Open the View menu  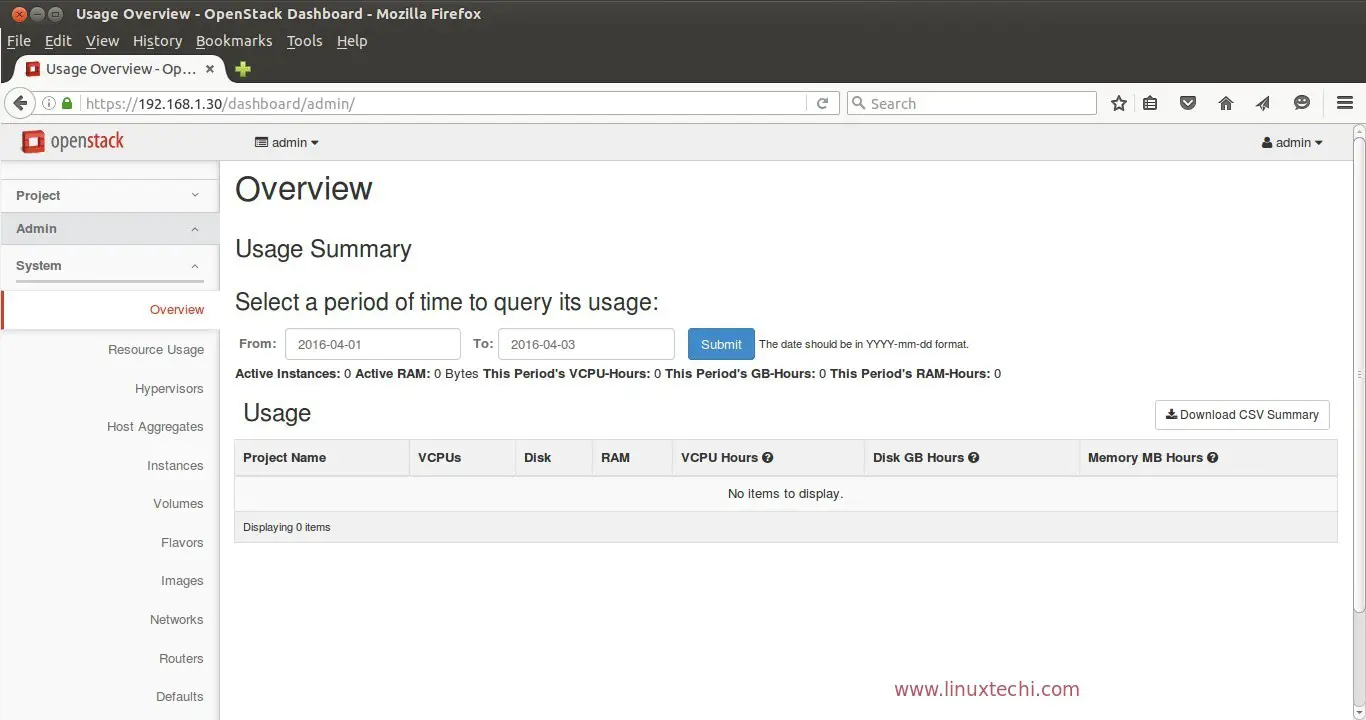click(102, 41)
